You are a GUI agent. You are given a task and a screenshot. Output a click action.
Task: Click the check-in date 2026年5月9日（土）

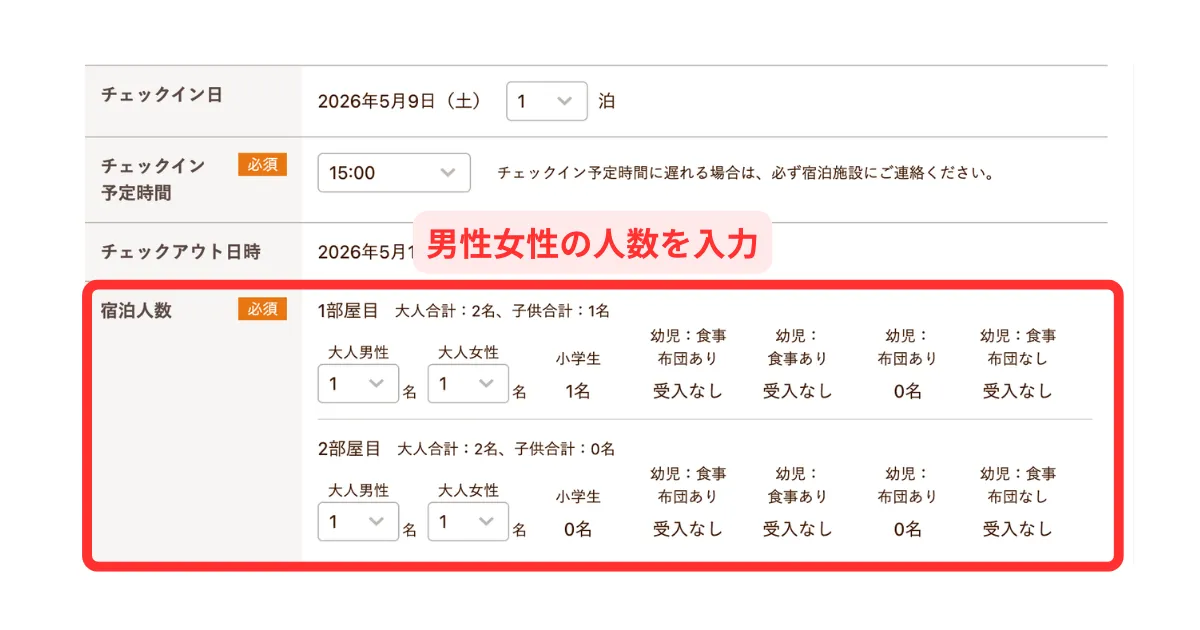[400, 102]
